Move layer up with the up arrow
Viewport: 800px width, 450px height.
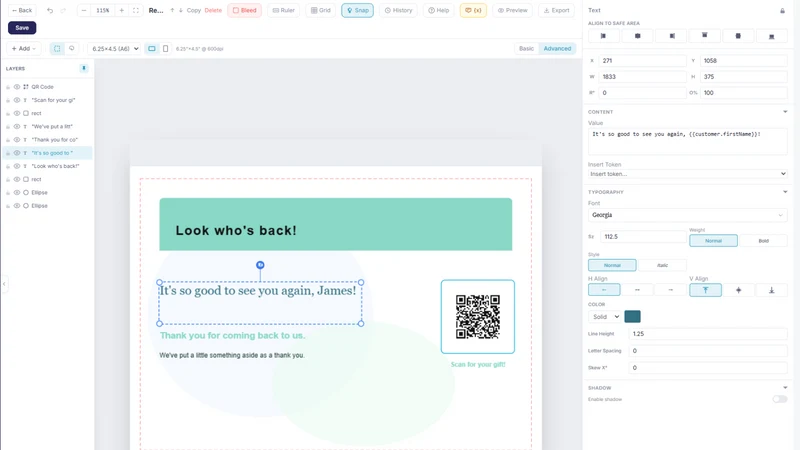pos(172,10)
